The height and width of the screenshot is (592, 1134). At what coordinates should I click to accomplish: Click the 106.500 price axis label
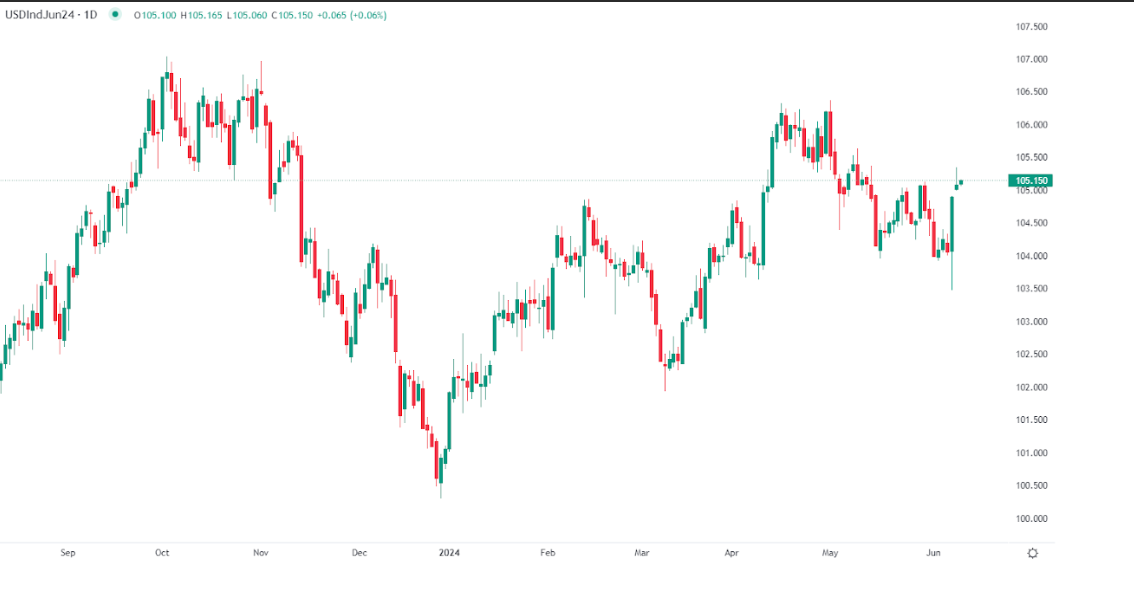click(1031, 92)
